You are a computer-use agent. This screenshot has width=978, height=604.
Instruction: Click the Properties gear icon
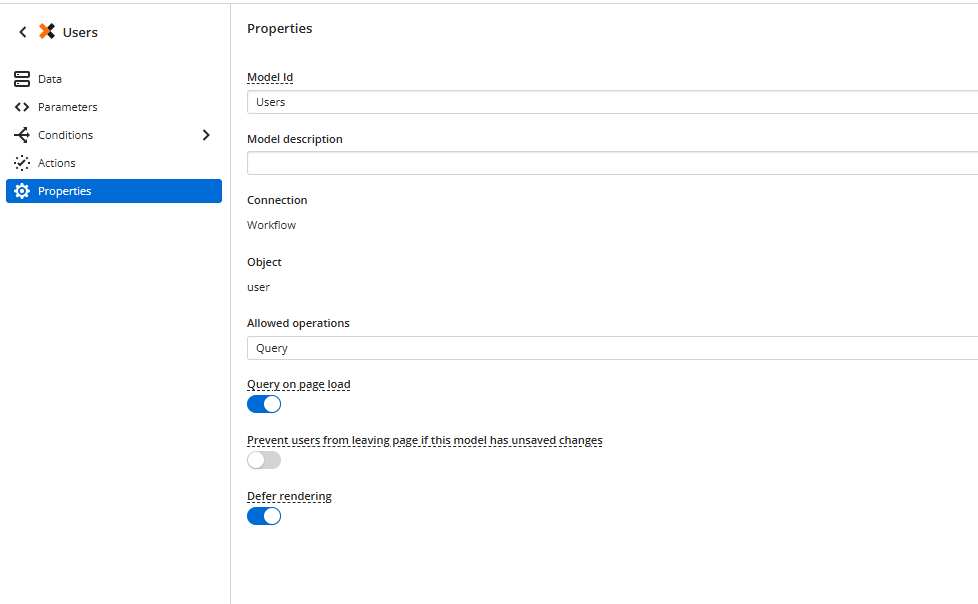coord(22,191)
